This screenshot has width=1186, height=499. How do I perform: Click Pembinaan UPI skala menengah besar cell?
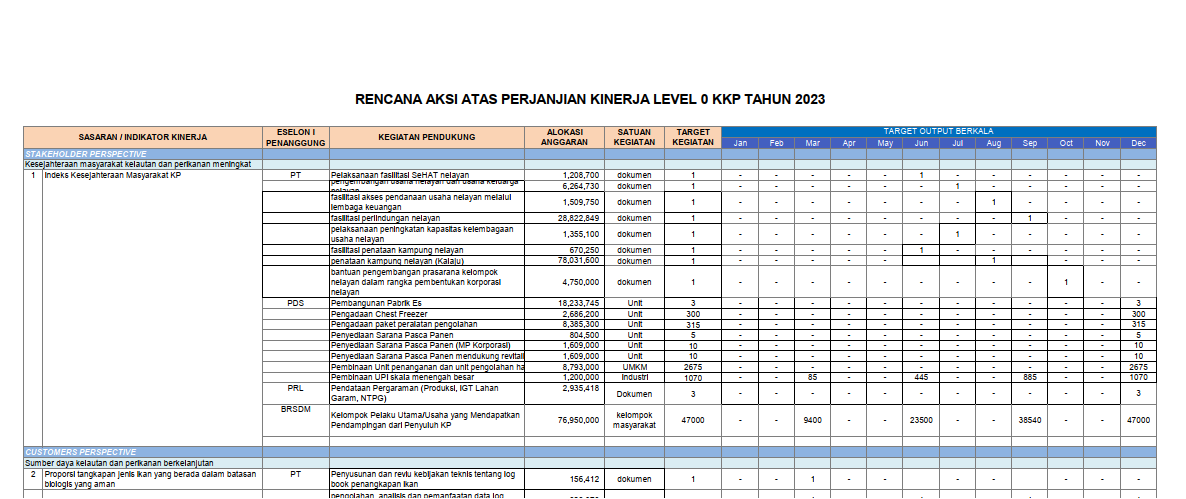coord(427,377)
